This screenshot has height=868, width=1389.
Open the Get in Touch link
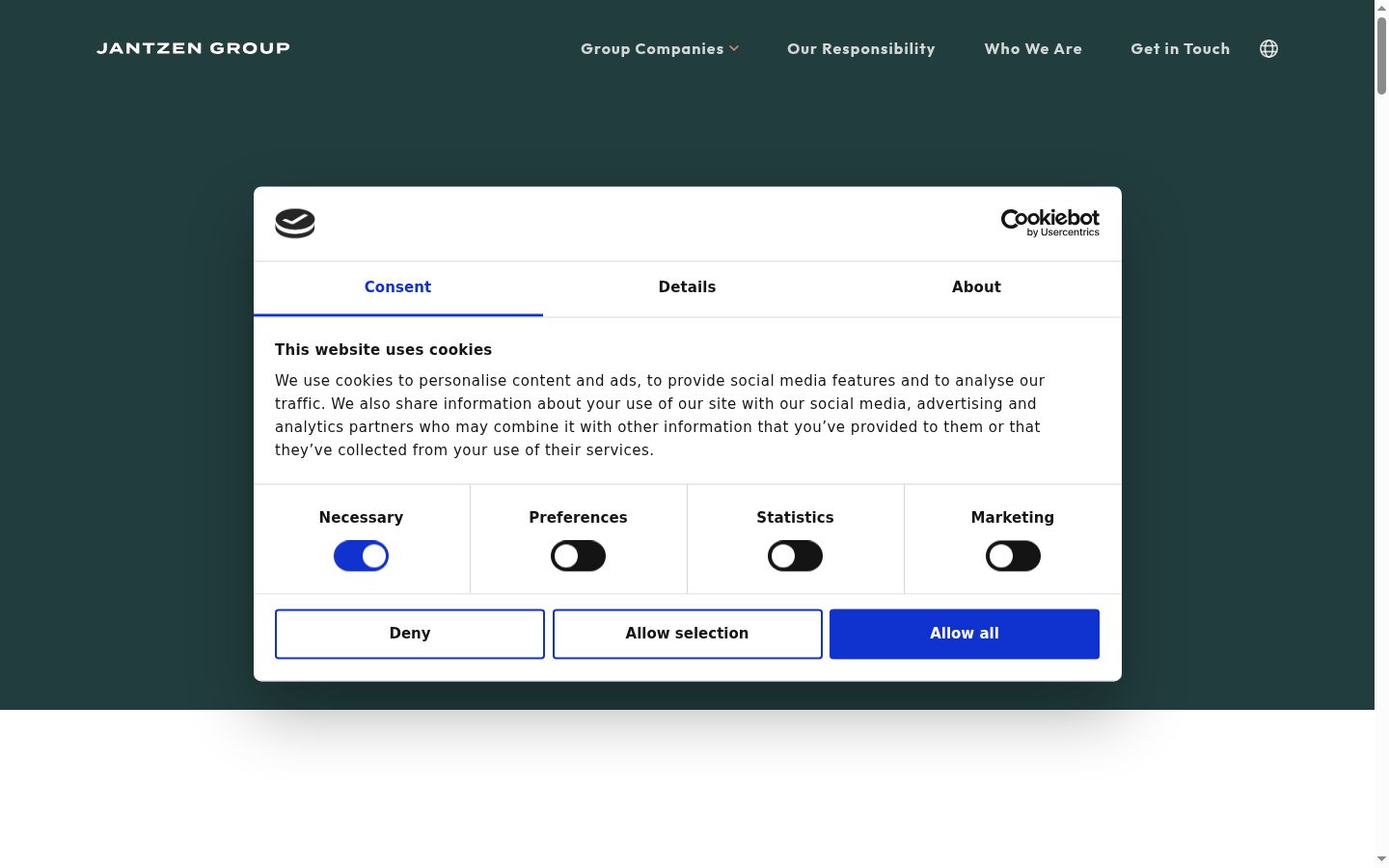click(1181, 48)
